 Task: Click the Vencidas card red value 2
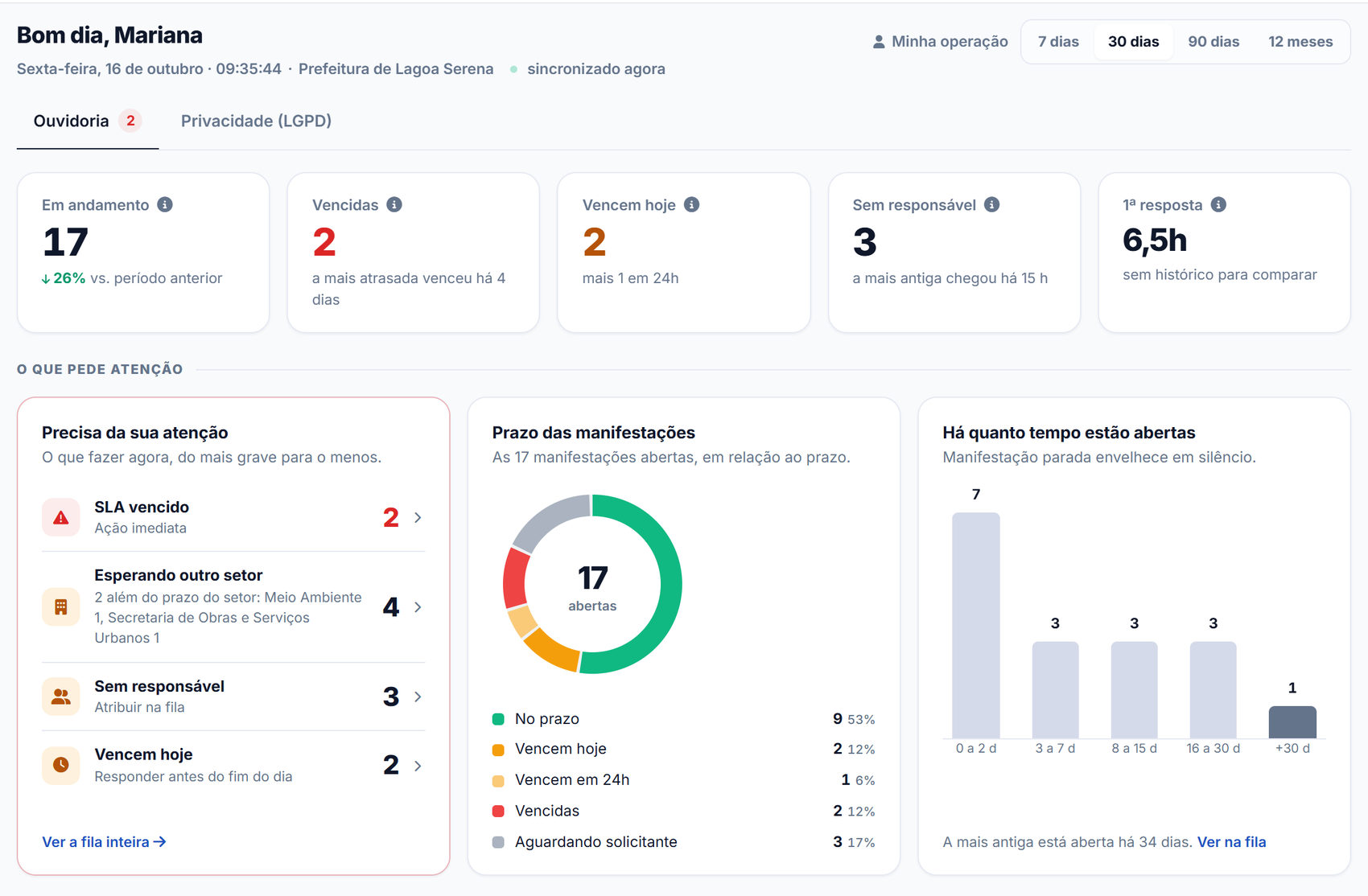[x=324, y=242]
